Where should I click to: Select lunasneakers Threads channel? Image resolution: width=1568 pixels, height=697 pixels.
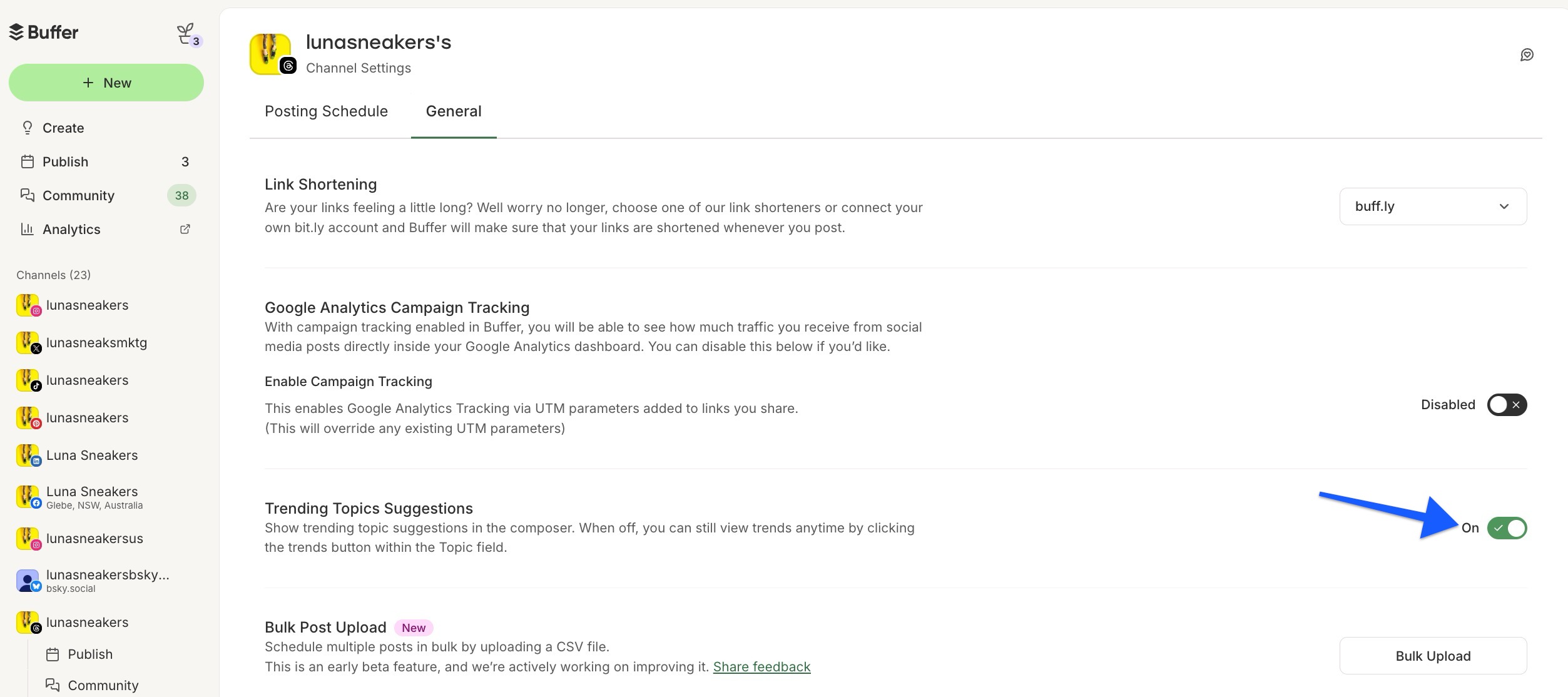pyautogui.click(x=106, y=623)
